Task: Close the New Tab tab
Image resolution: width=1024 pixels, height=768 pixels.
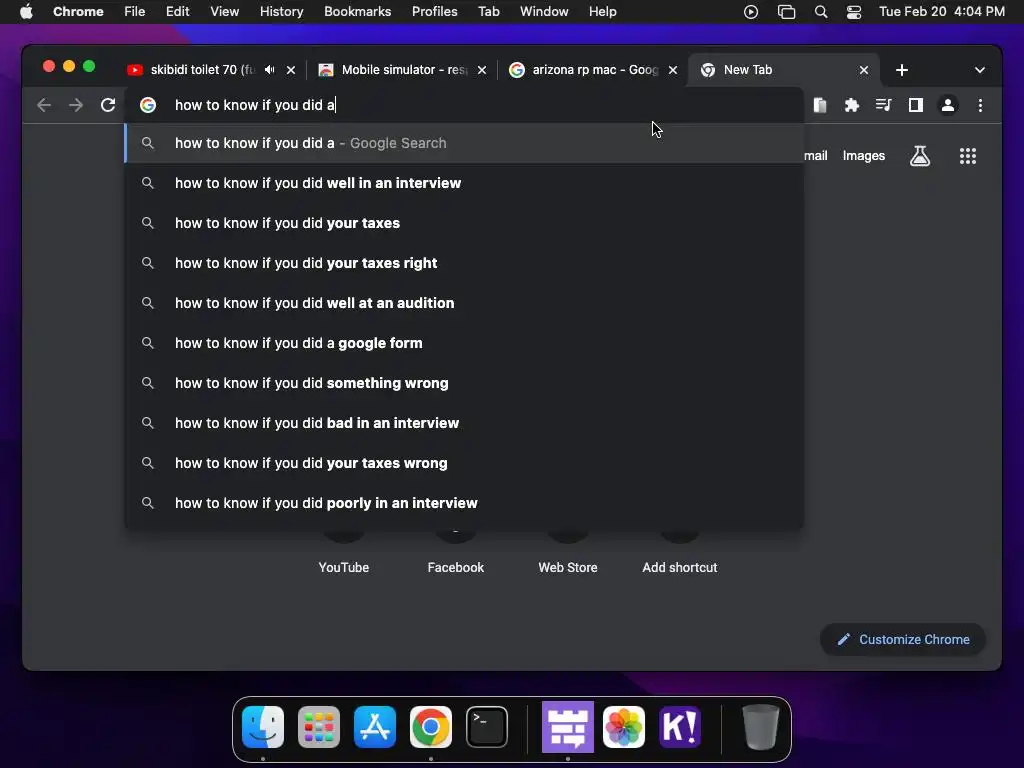Action: point(864,70)
